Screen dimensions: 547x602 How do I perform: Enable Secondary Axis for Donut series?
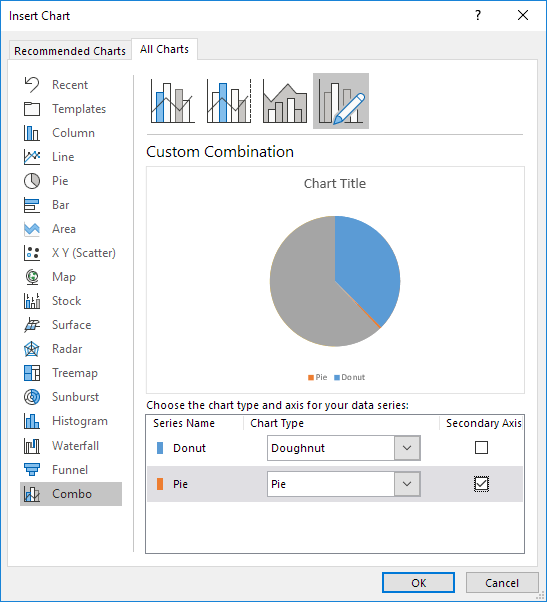(x=481, y=448)
